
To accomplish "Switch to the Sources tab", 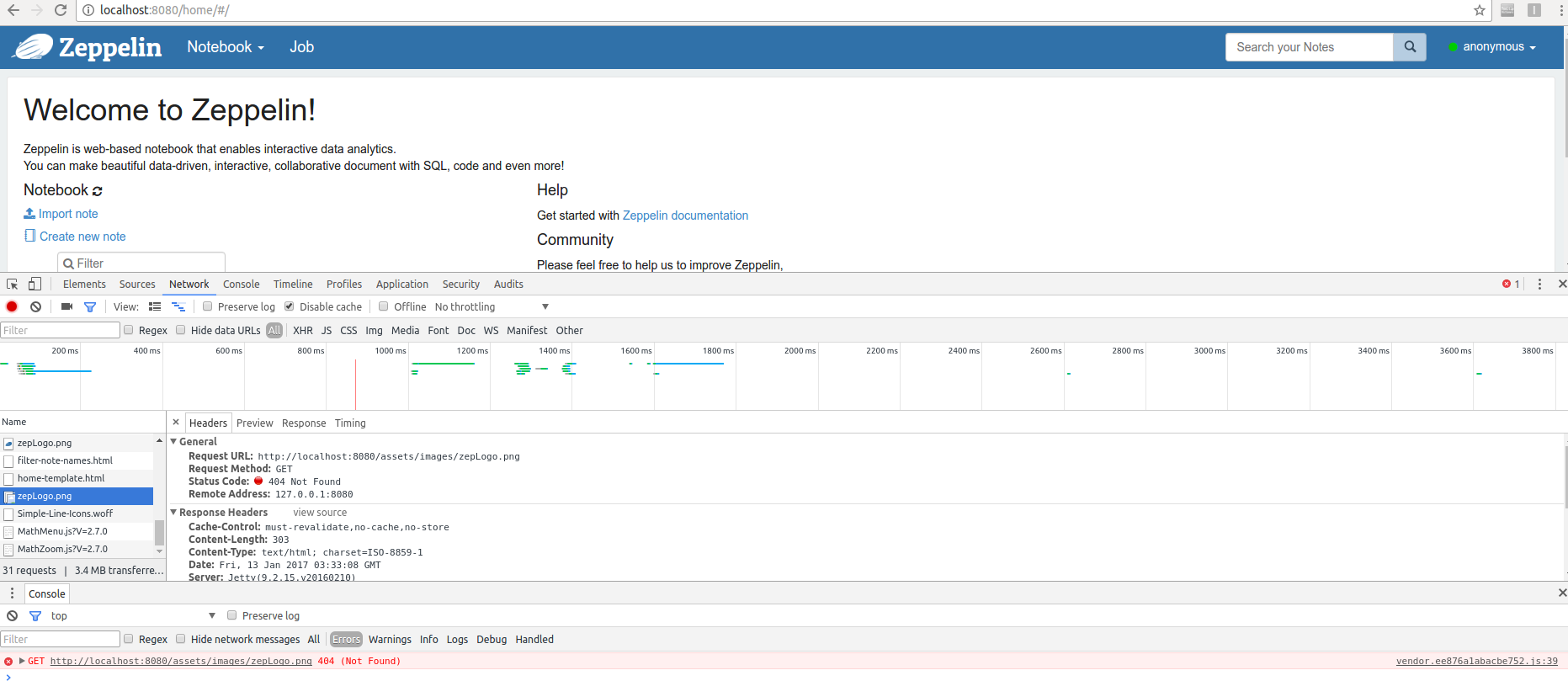I will (137, 285).
